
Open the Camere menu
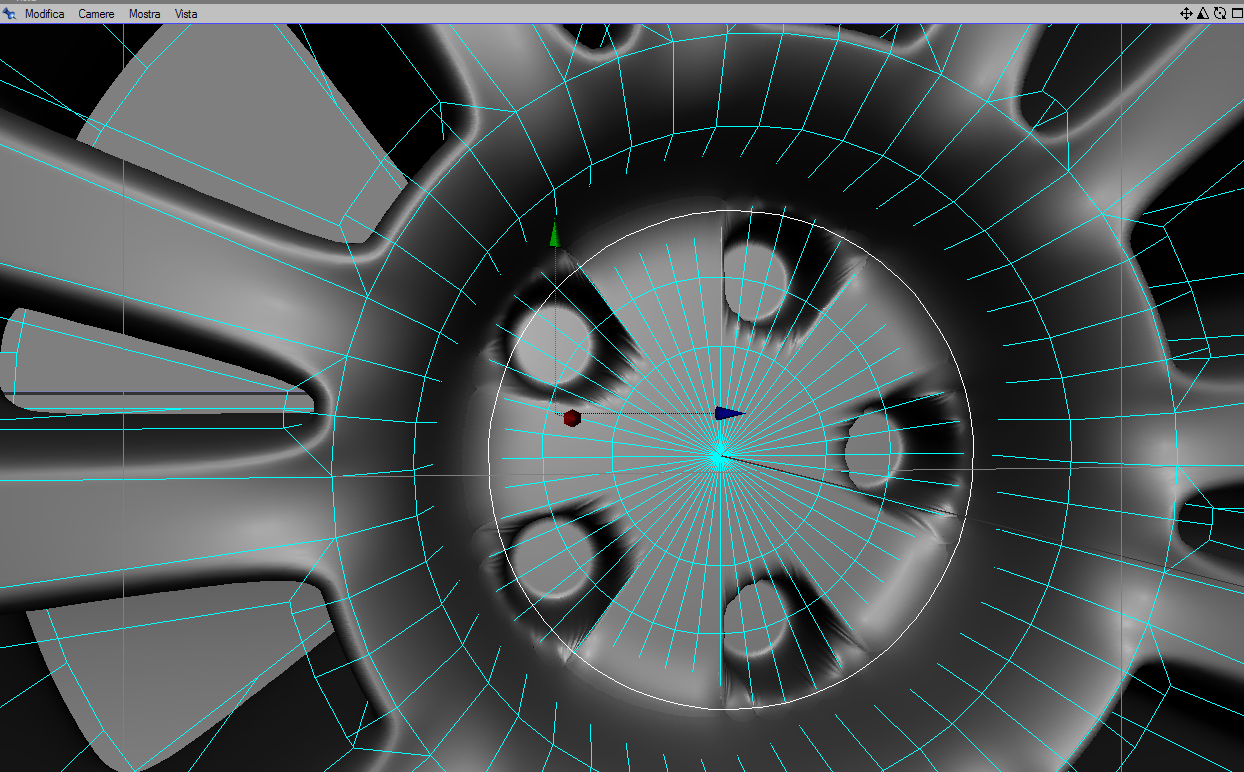[x=97, y=14]
